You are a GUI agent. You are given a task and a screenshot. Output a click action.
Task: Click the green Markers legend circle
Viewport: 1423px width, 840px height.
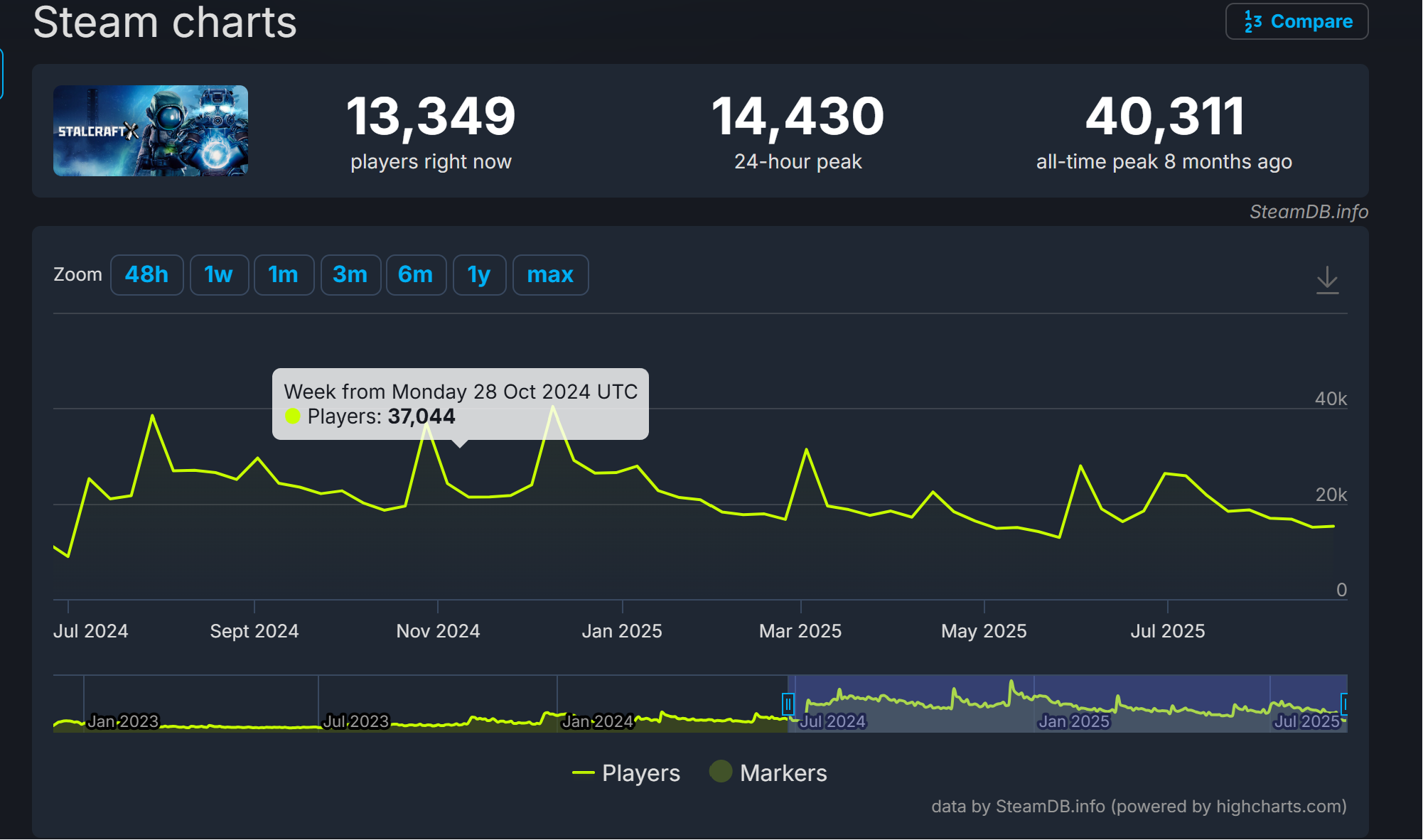pyautogui.click(x=721, y=772)
